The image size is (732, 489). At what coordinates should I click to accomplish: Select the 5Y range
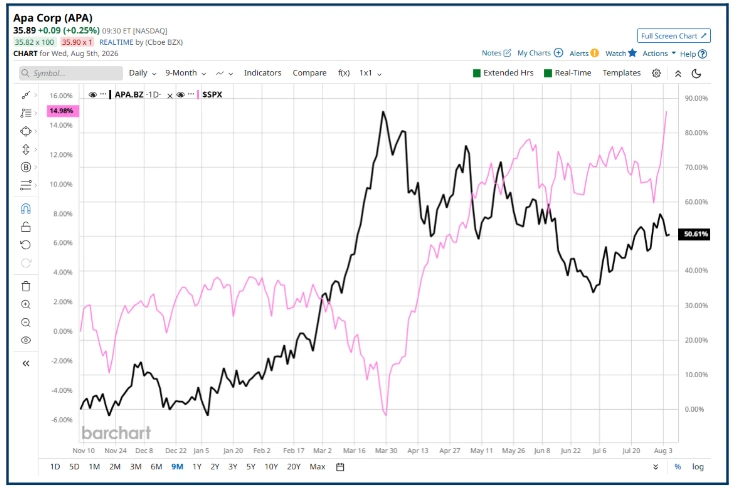coord(251,467)
